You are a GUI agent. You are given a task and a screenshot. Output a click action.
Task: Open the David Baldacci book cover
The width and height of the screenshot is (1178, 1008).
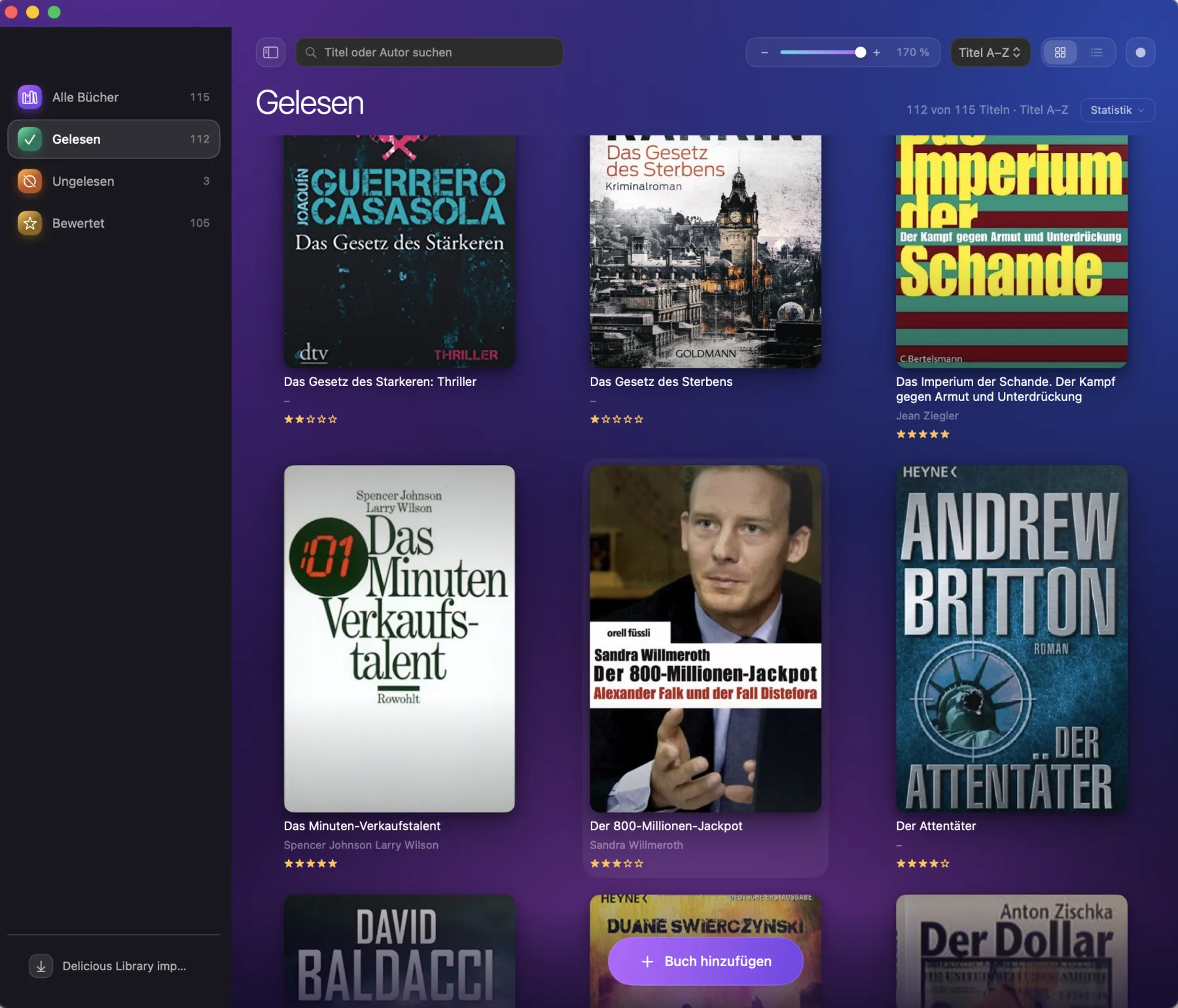click(x=399, y=951)
